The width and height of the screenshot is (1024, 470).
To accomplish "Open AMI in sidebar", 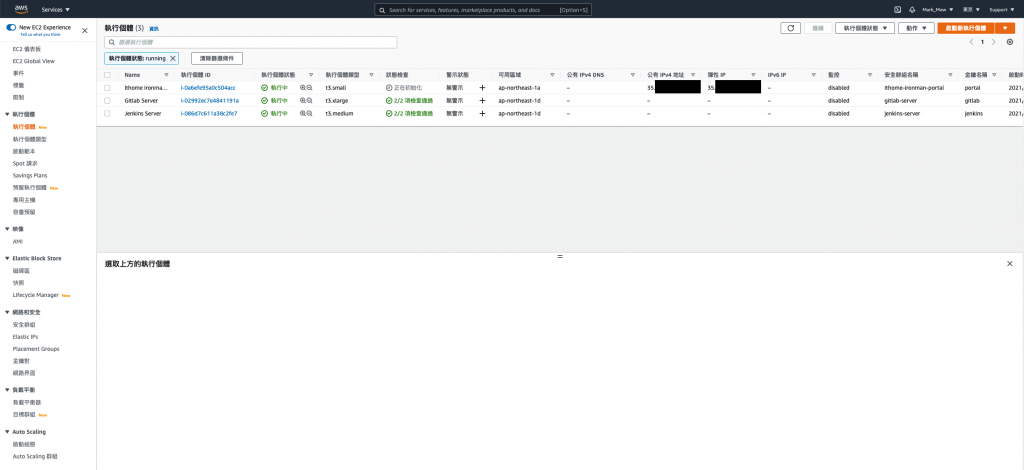I will pyautogui.click(x=18, y=242).
